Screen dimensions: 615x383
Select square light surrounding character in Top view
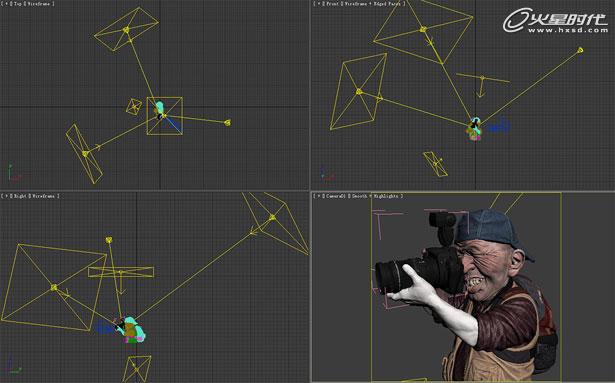[164, 116]
